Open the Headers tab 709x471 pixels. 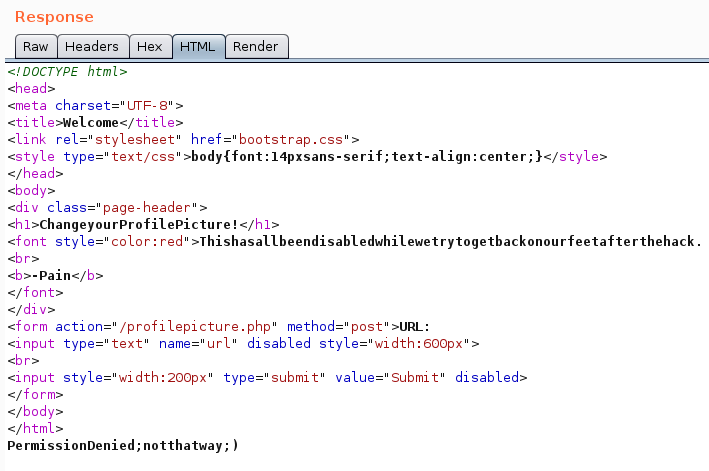pyautogui.click(x=93, y=47)
